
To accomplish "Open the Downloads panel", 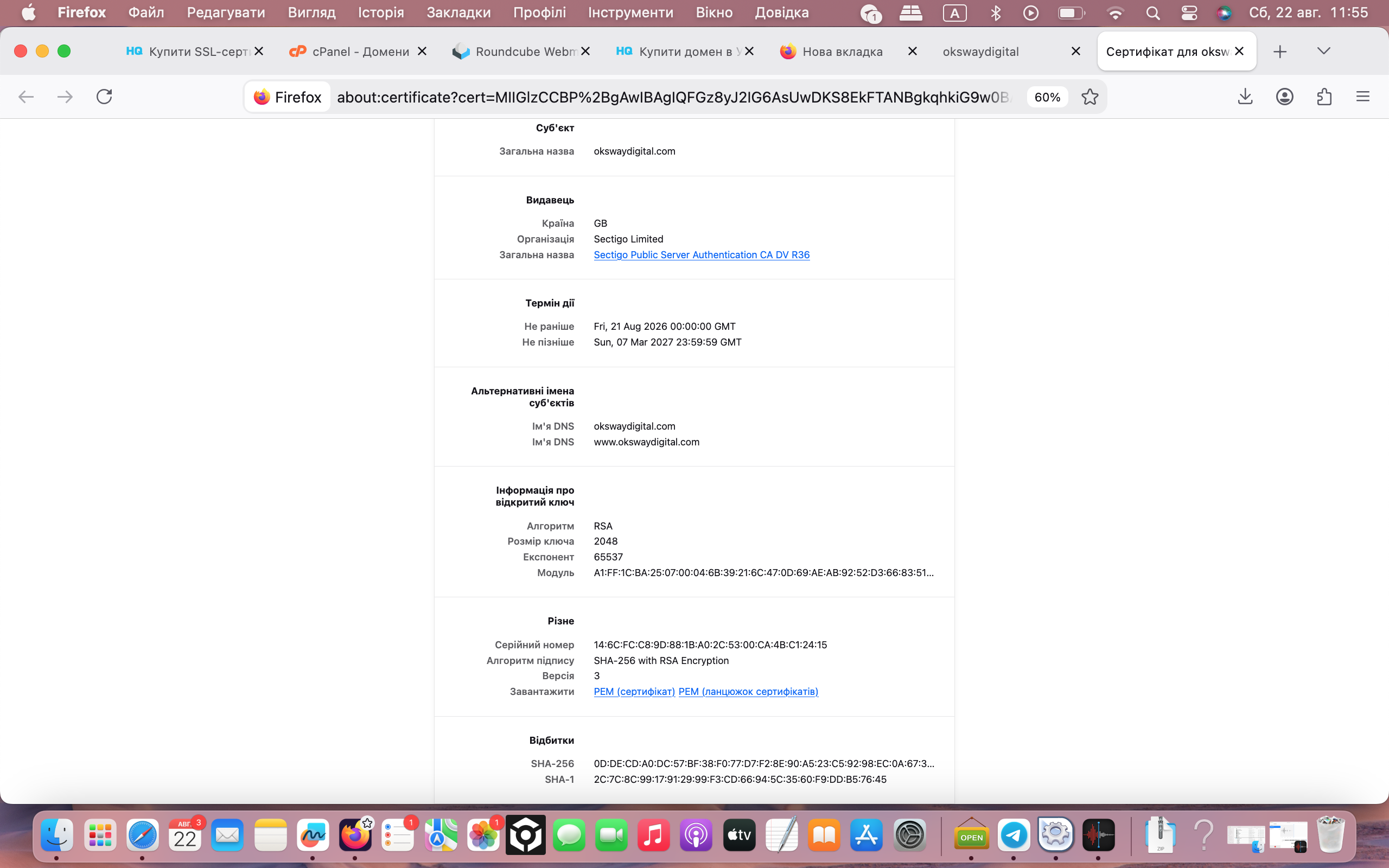I will click(x=1245, y=97).
